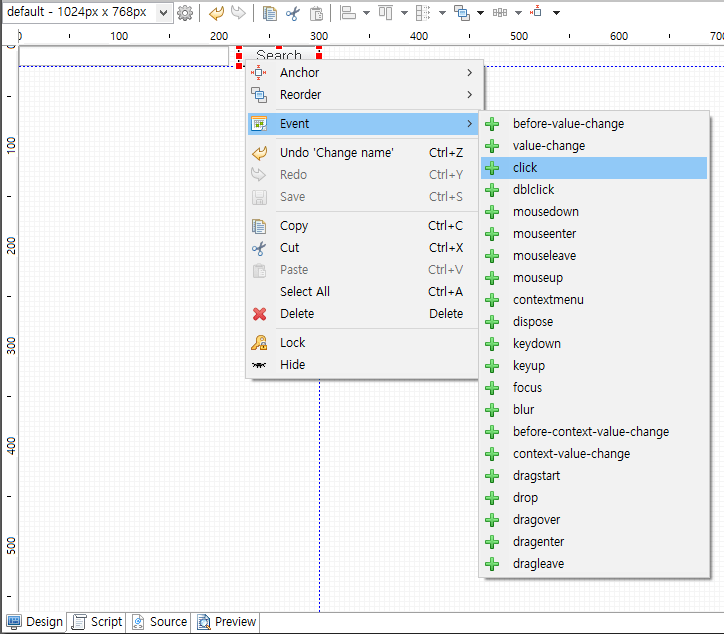Add the value-change event via plus icon
Viewport: 724px width, 634px height.
pos(492,146)
